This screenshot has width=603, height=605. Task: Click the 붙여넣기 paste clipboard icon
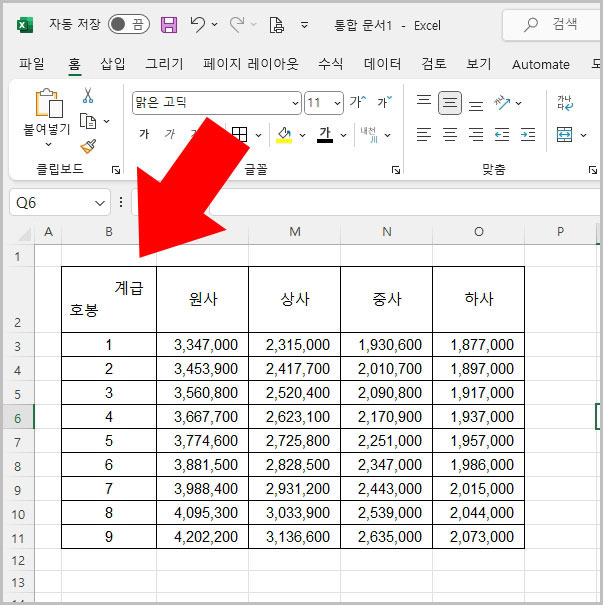49,103
